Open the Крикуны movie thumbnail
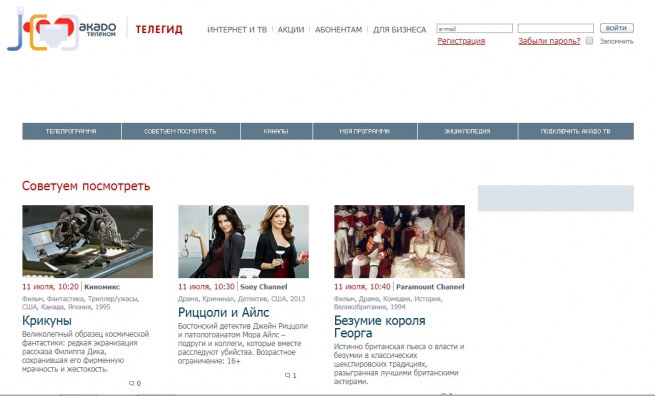655x396 pixels. point(88,241)
